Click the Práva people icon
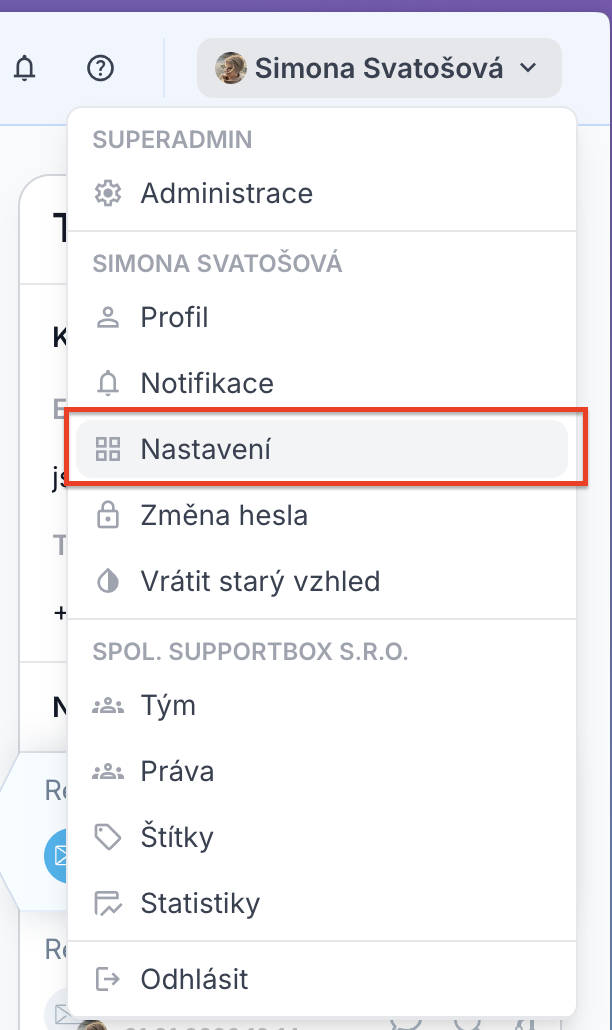The image size is (612, 1030). (107, 772)
